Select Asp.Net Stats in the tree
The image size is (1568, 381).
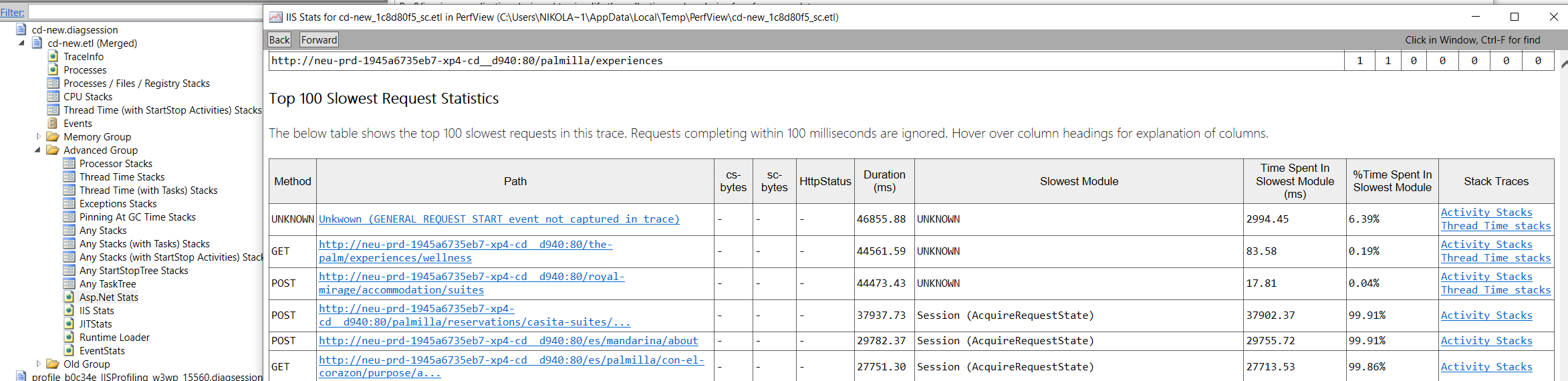pyautogui.click(x=108, y=297)
